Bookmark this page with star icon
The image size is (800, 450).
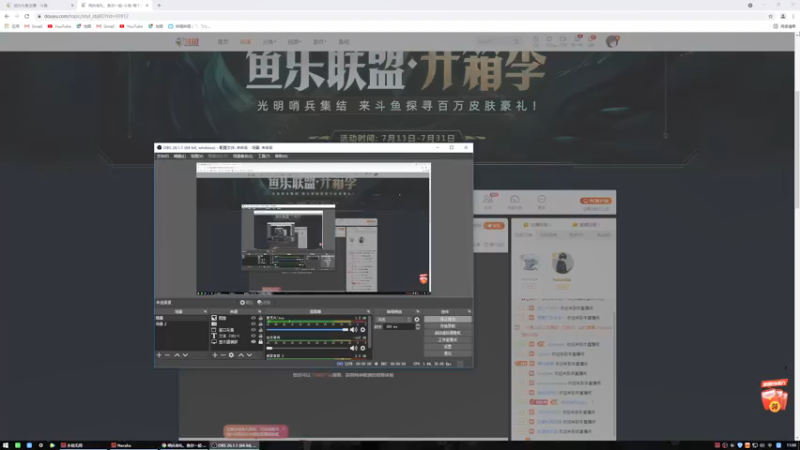pyautogui.click(x=770, y=16)
